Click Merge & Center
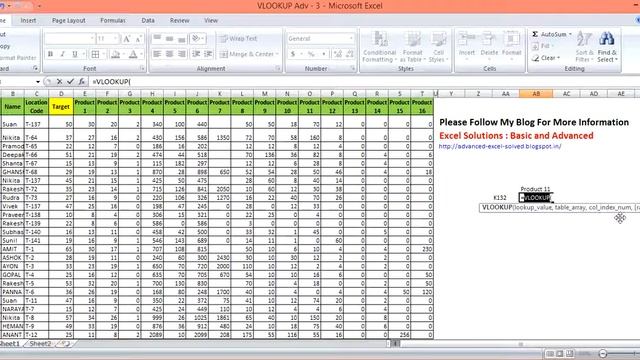The width and height of the screenshot is (640, 360). click(x=246, y=54)
